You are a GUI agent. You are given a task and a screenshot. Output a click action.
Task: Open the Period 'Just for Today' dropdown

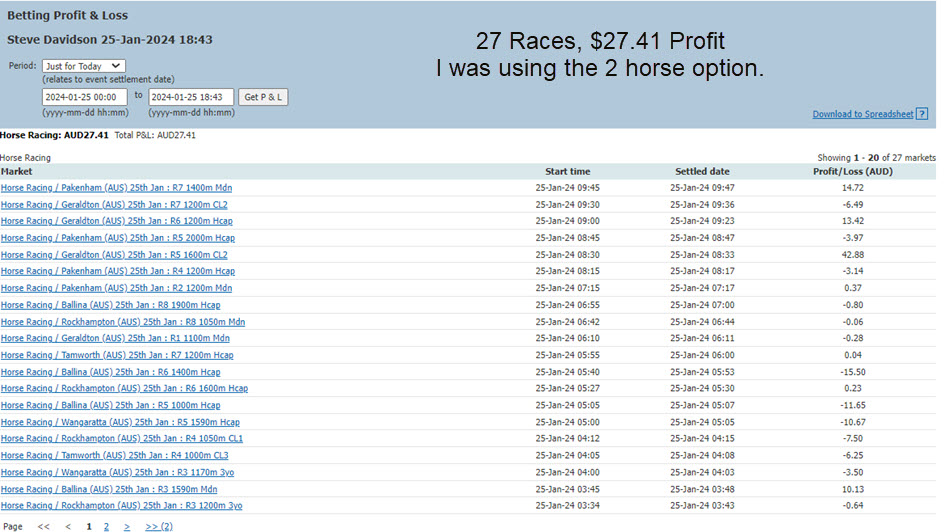[83, 66]
